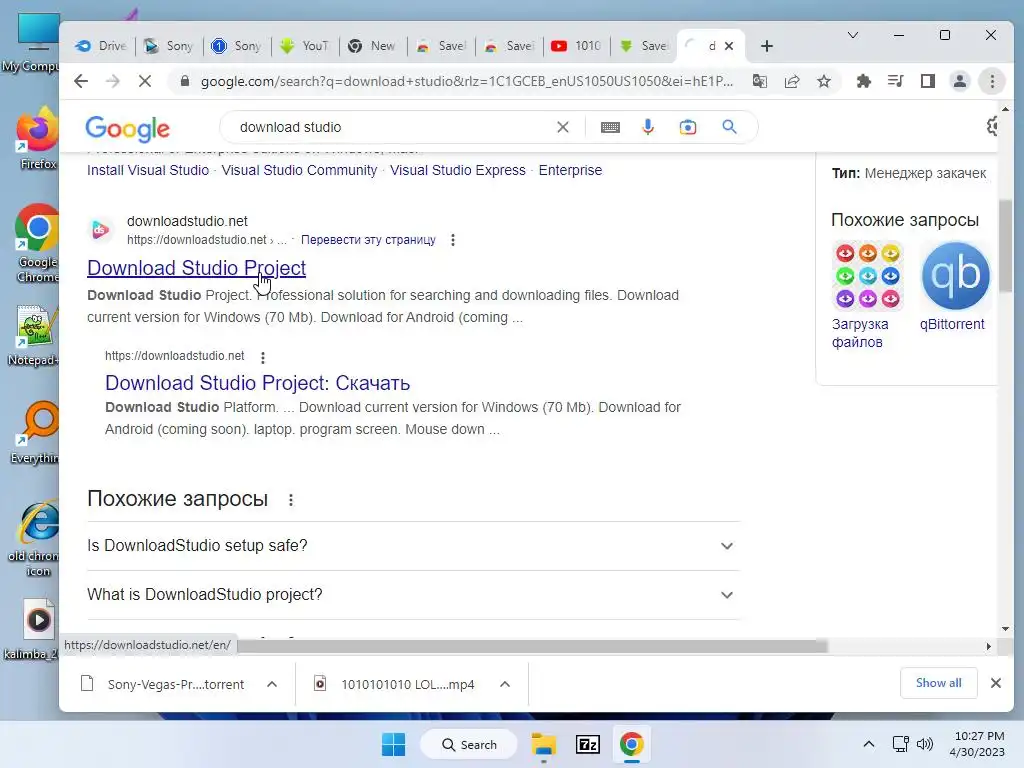Open File Explorer from taskbar

543,744
